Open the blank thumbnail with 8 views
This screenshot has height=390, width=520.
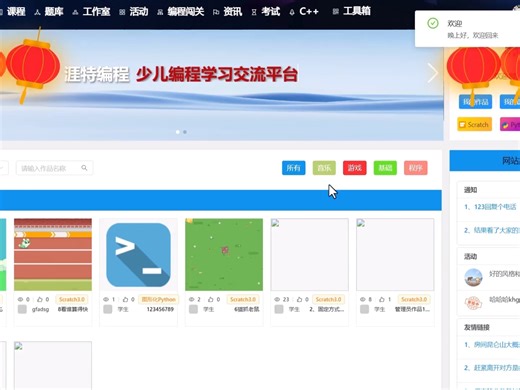(x=395, y=255)
